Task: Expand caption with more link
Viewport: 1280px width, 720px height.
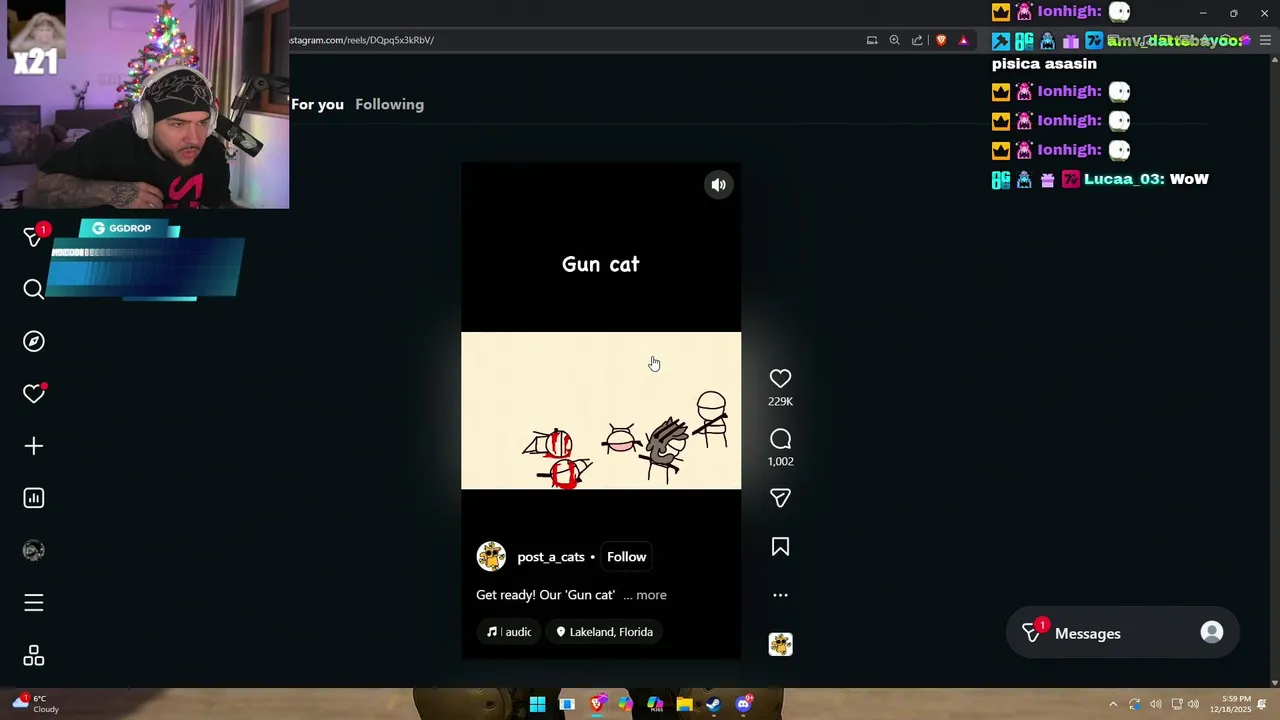Action: coord(651,595)
